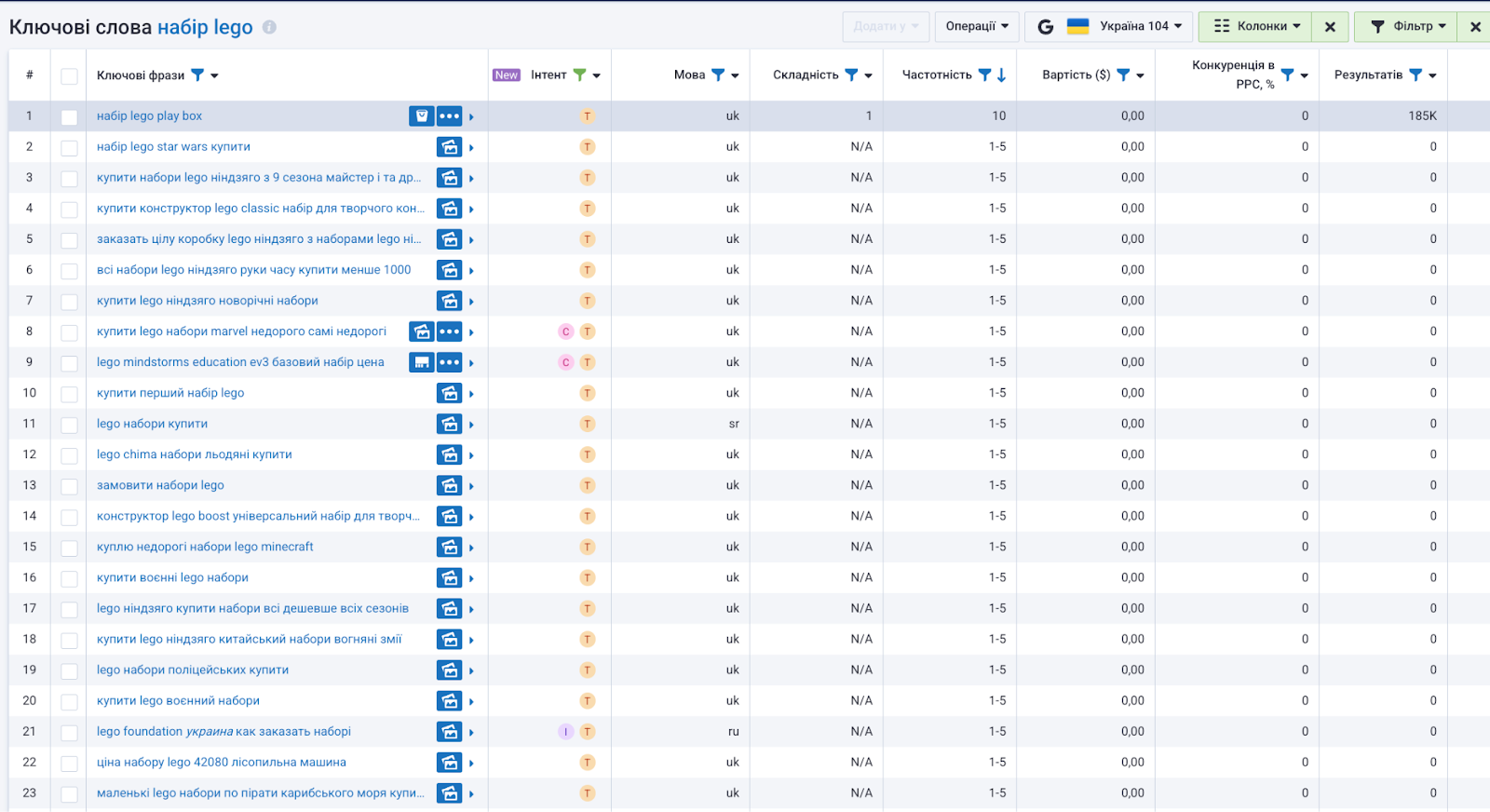1490x812 pixels.
Task: Click the sort arrow in 'Частотність' column
Action: [1001, 75]
